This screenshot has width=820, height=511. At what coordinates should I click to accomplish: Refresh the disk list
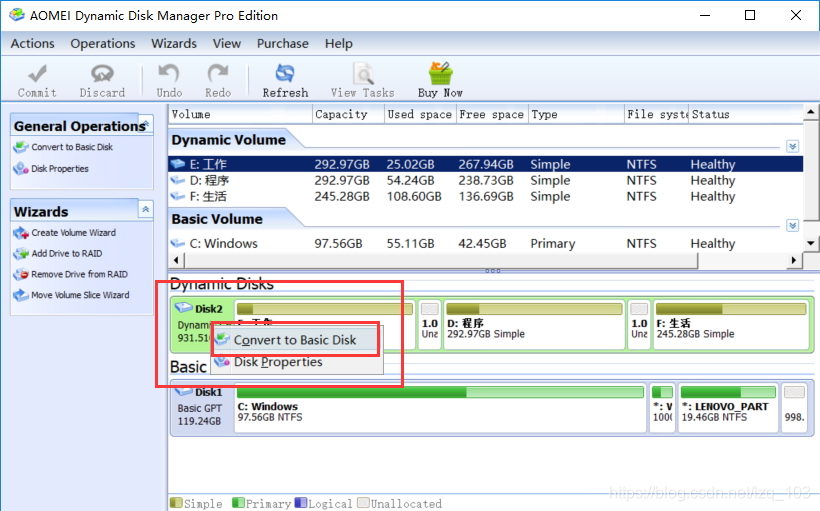click(285, 80)
